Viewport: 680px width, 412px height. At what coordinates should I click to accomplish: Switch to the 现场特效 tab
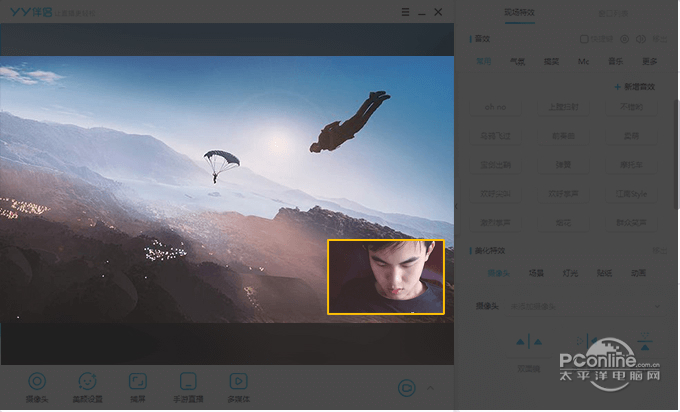[520, 13]
